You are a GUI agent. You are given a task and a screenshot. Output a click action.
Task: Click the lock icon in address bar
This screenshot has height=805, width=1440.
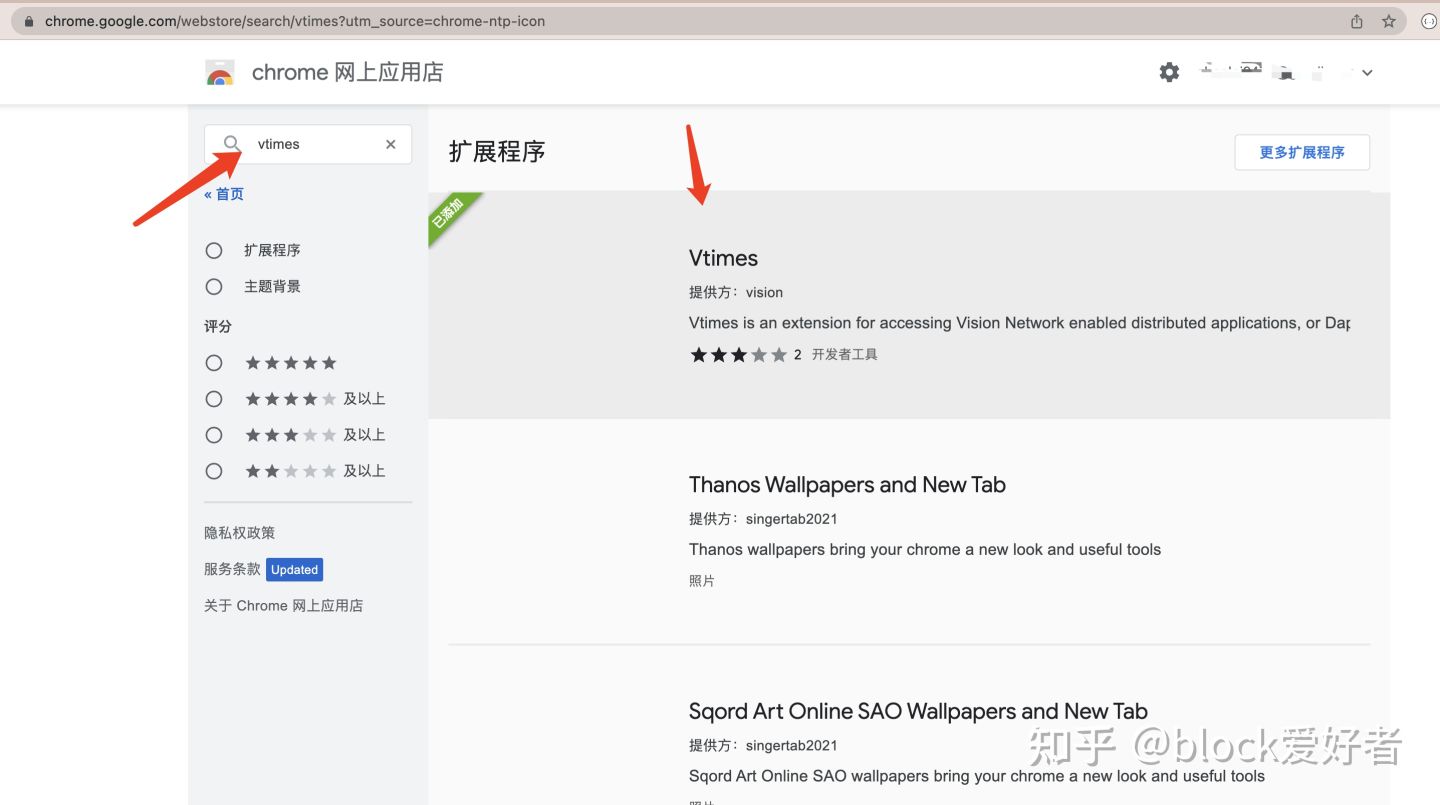(x=28, y=21)
